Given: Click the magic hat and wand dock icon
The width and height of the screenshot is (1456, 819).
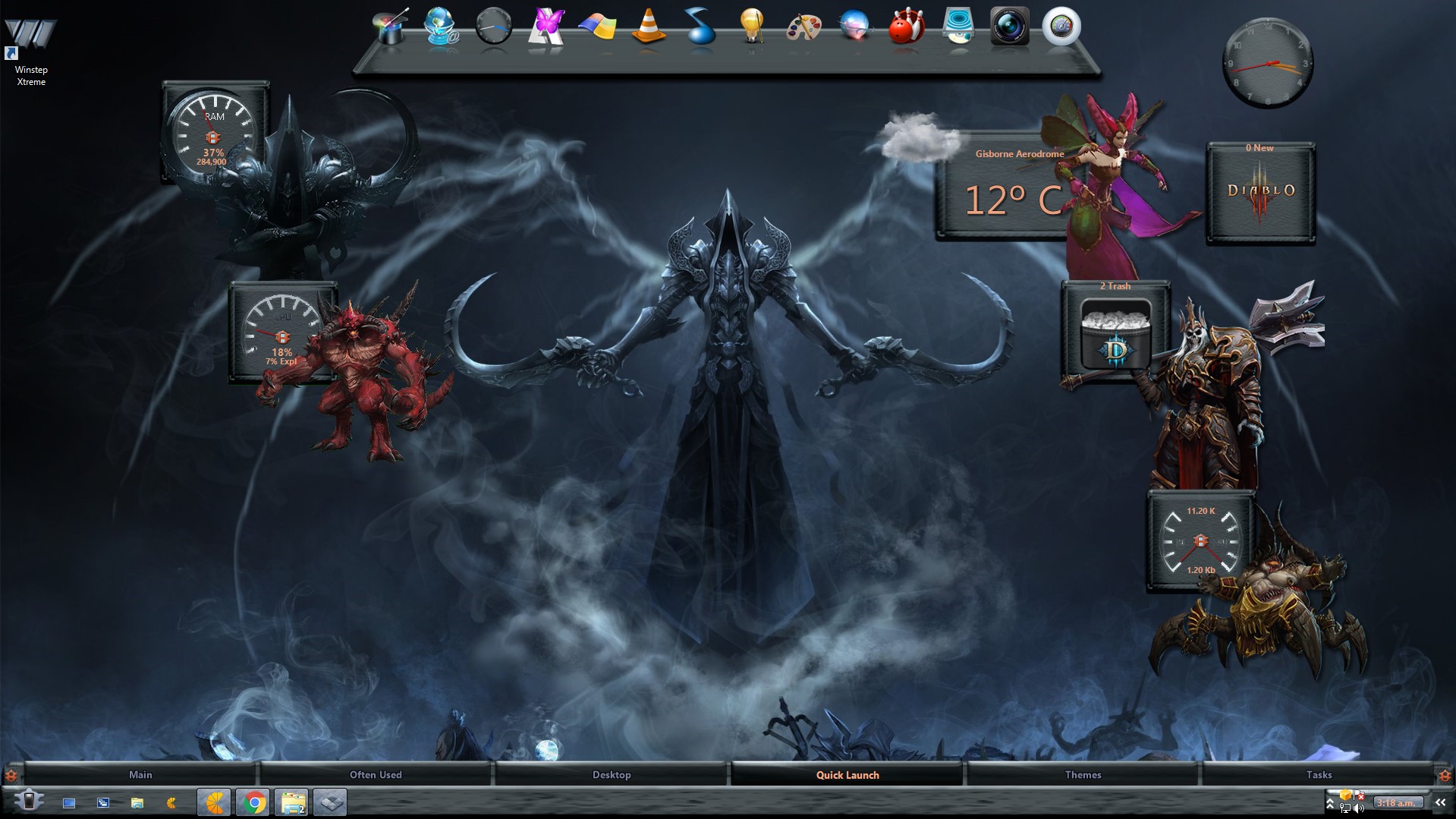Looking at the screenshot, I should (x=391, y=27).
